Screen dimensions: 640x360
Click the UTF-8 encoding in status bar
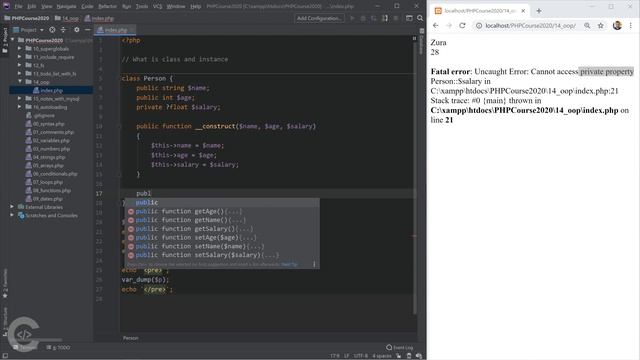click(360, 356)
